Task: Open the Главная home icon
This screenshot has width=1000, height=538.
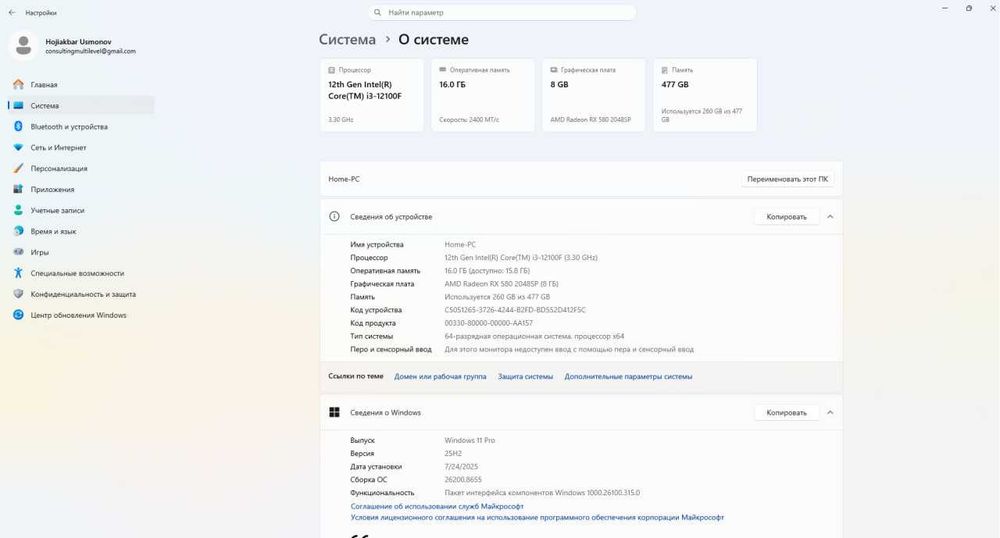Action: pyautogui.click(x=18, y=84)
